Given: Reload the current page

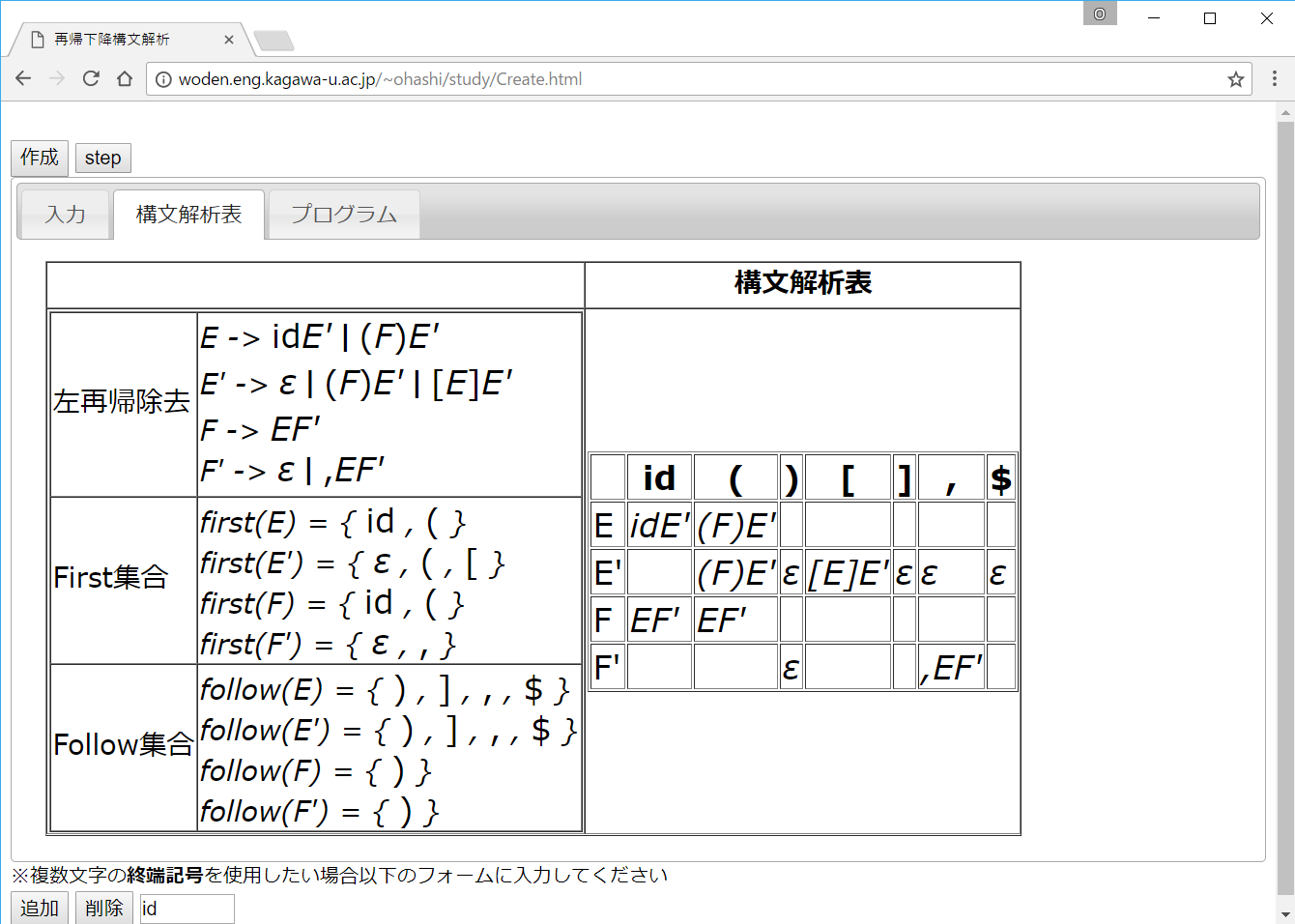Looking at the screenshot, I should click(x=91, y=79).
